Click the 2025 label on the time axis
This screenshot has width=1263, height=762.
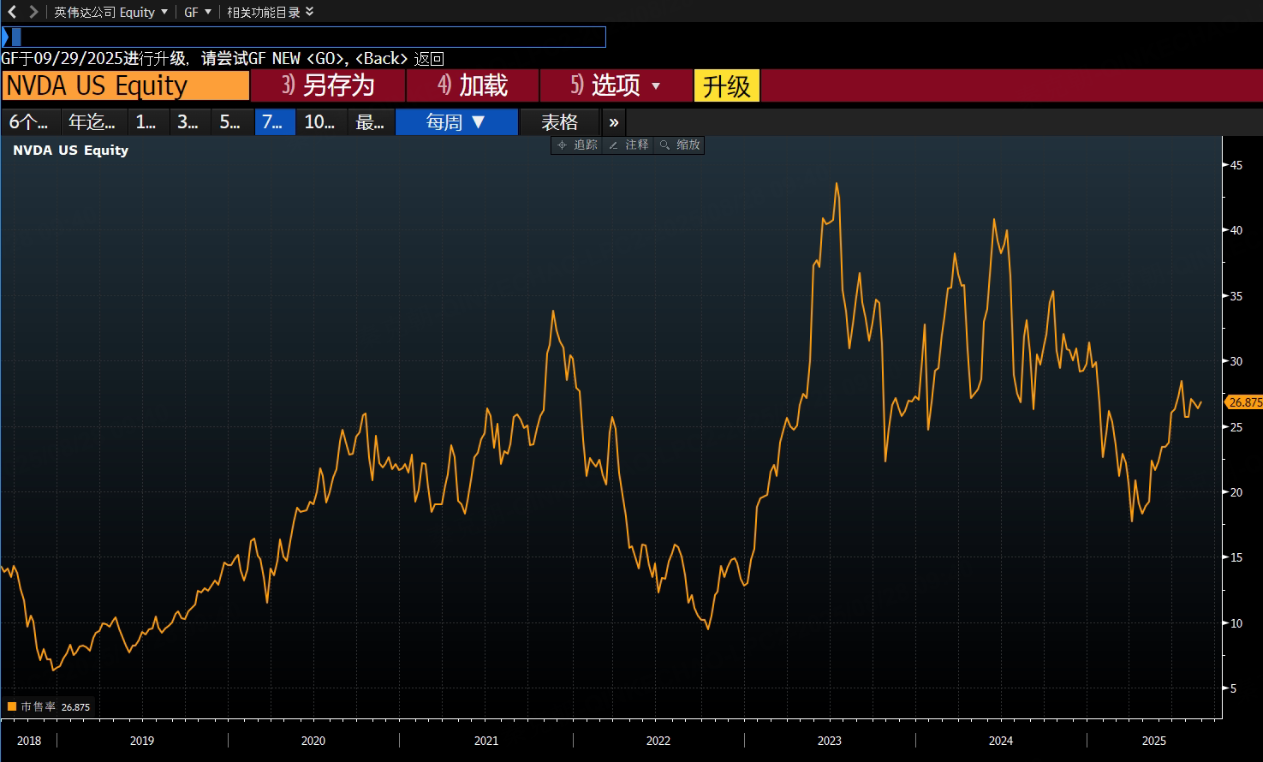tap(1154, 741)
